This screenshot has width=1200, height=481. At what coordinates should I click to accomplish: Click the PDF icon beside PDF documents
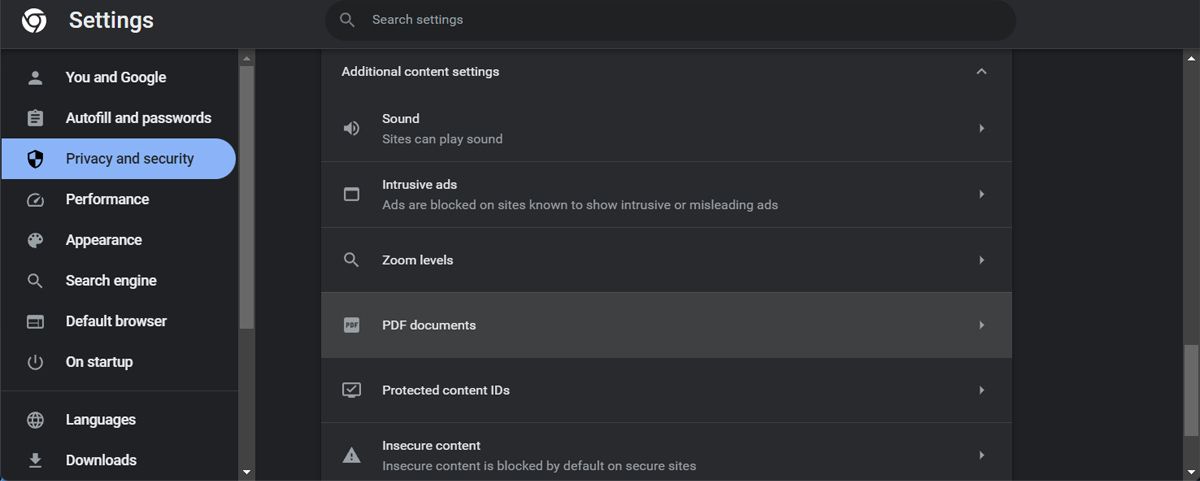pyautogui.click(x=351, y=325)
